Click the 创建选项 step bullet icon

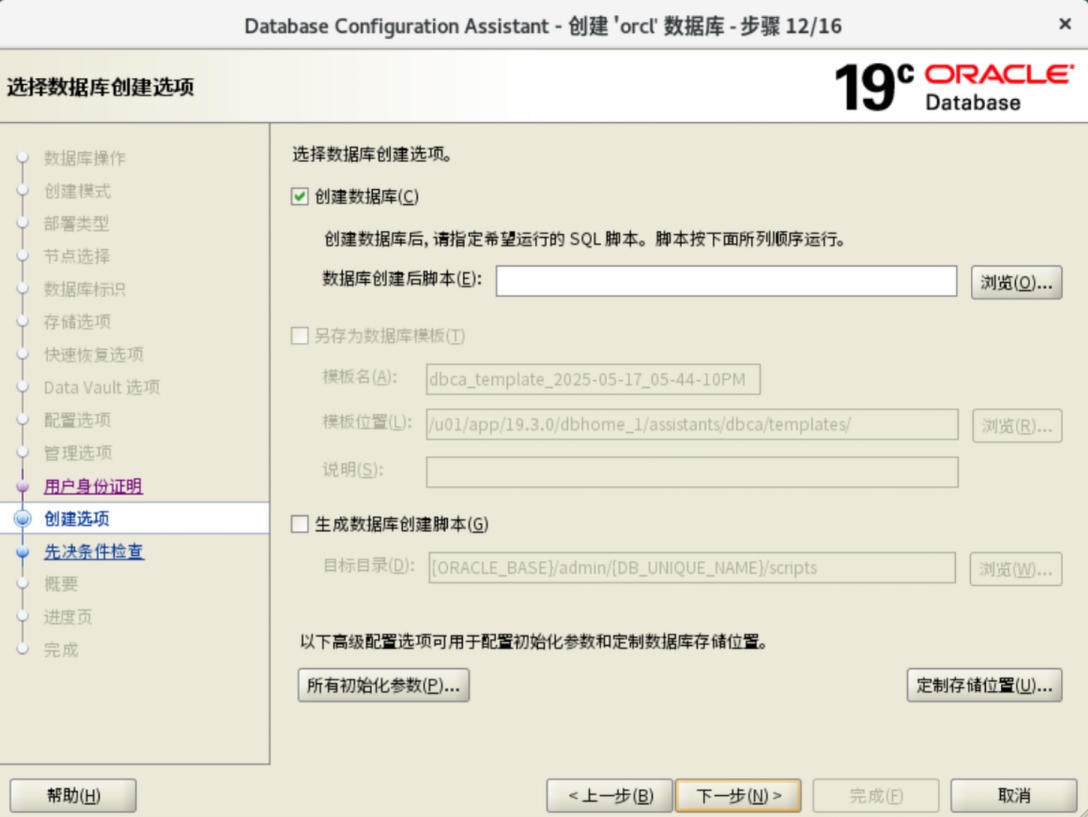pos(23,518)
